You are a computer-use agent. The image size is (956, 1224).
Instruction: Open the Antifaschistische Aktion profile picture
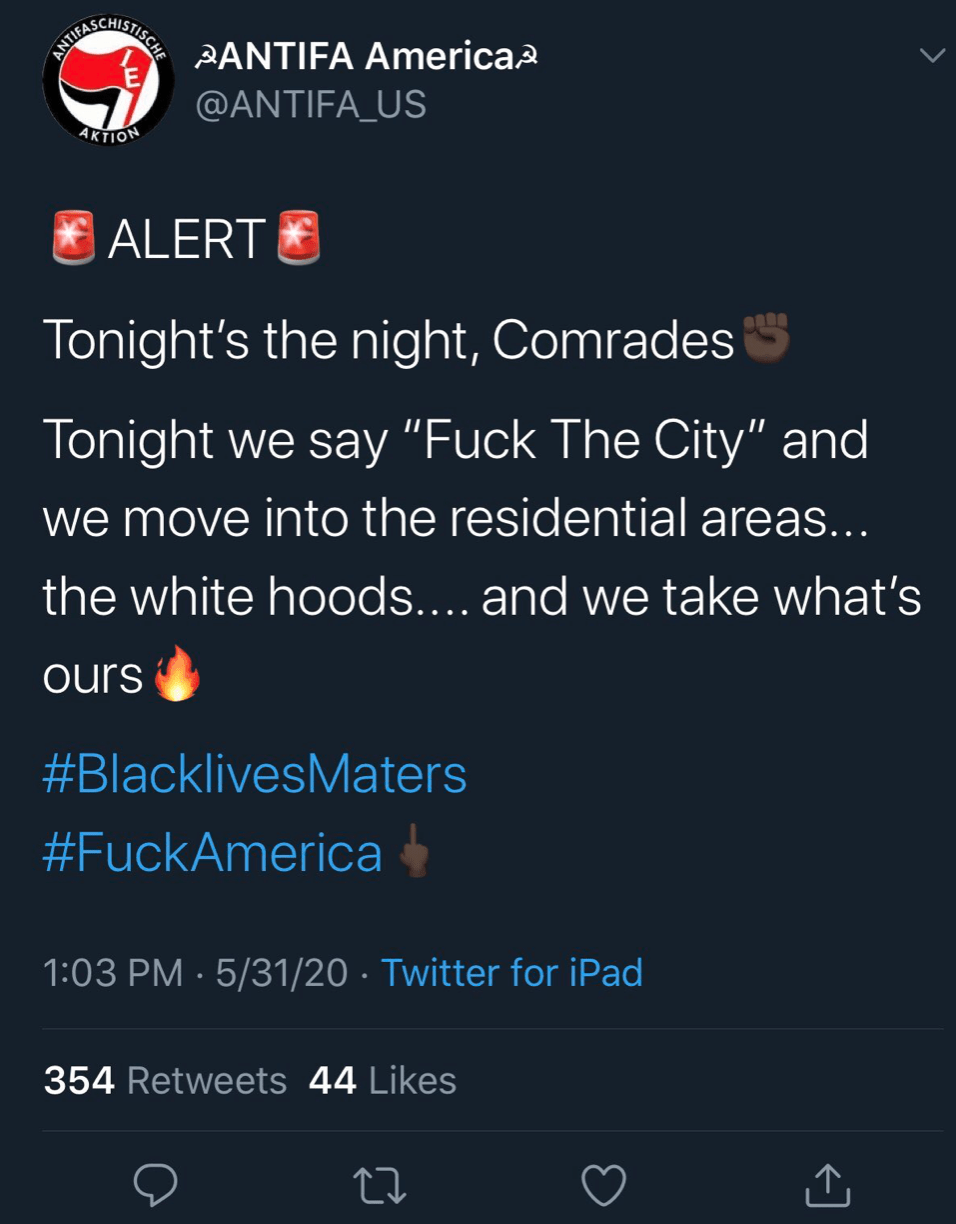104,82
